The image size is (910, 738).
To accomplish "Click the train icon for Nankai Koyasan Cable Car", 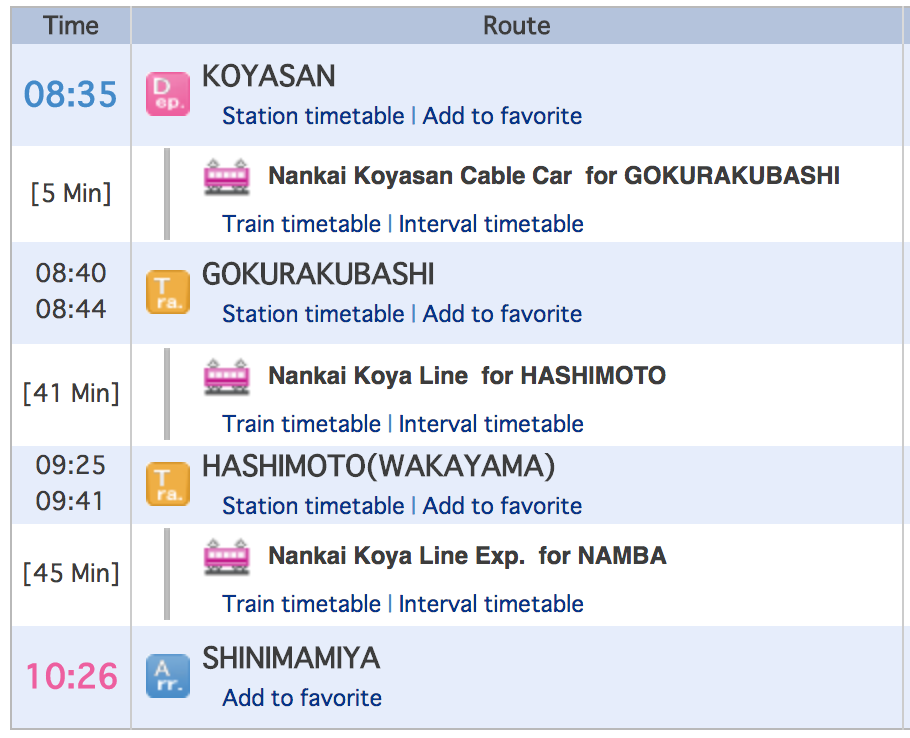I will [227, 177].
